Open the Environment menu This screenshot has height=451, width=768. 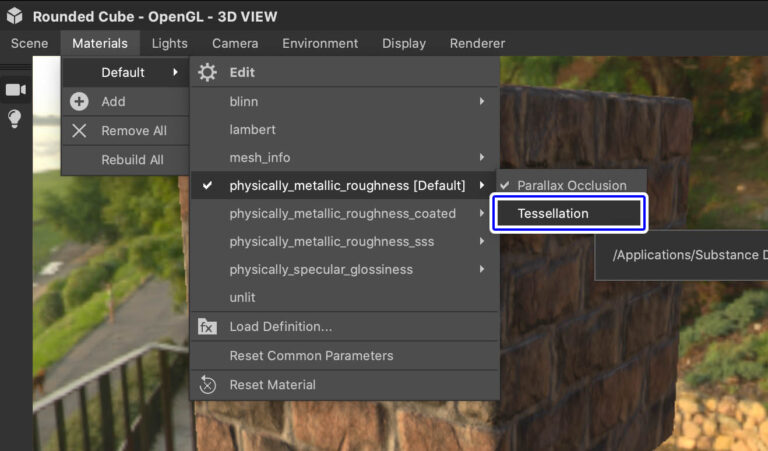[x=320, y=43]
